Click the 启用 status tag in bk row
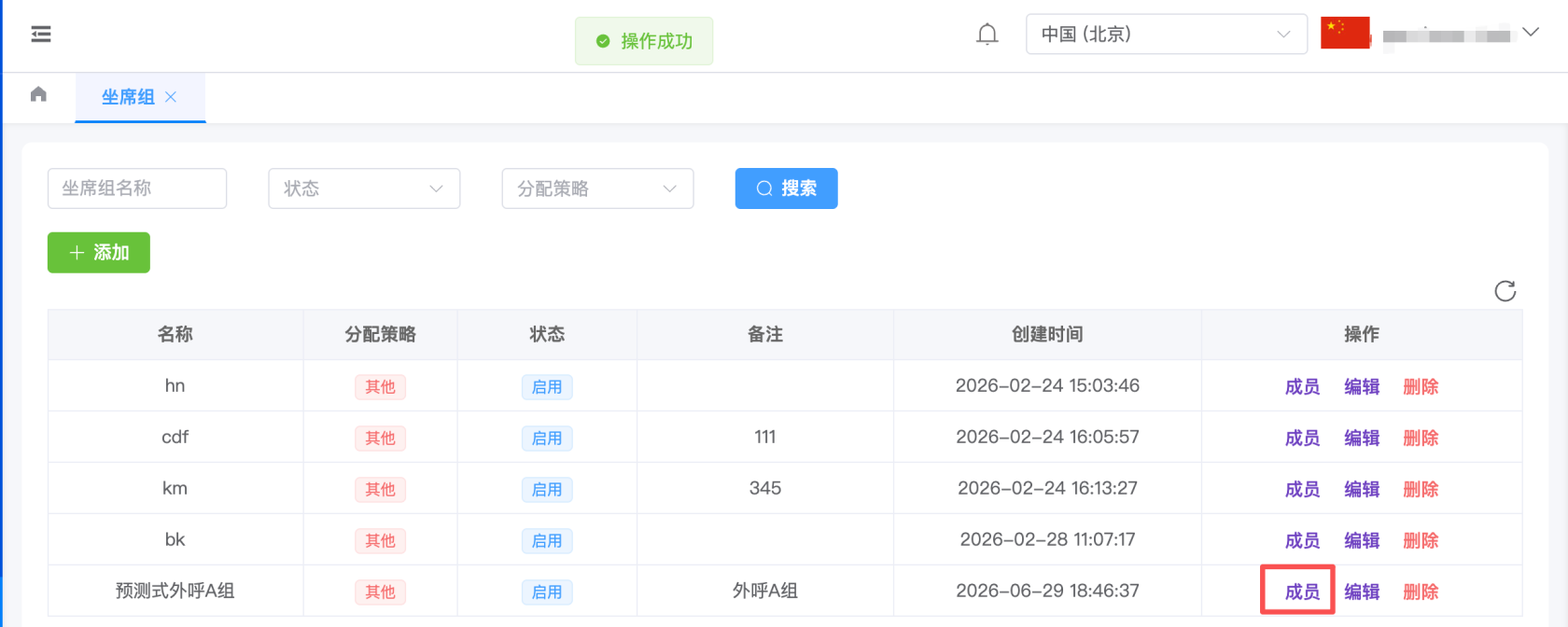The height and width of the screenshot is (627, 1568). 547,541
